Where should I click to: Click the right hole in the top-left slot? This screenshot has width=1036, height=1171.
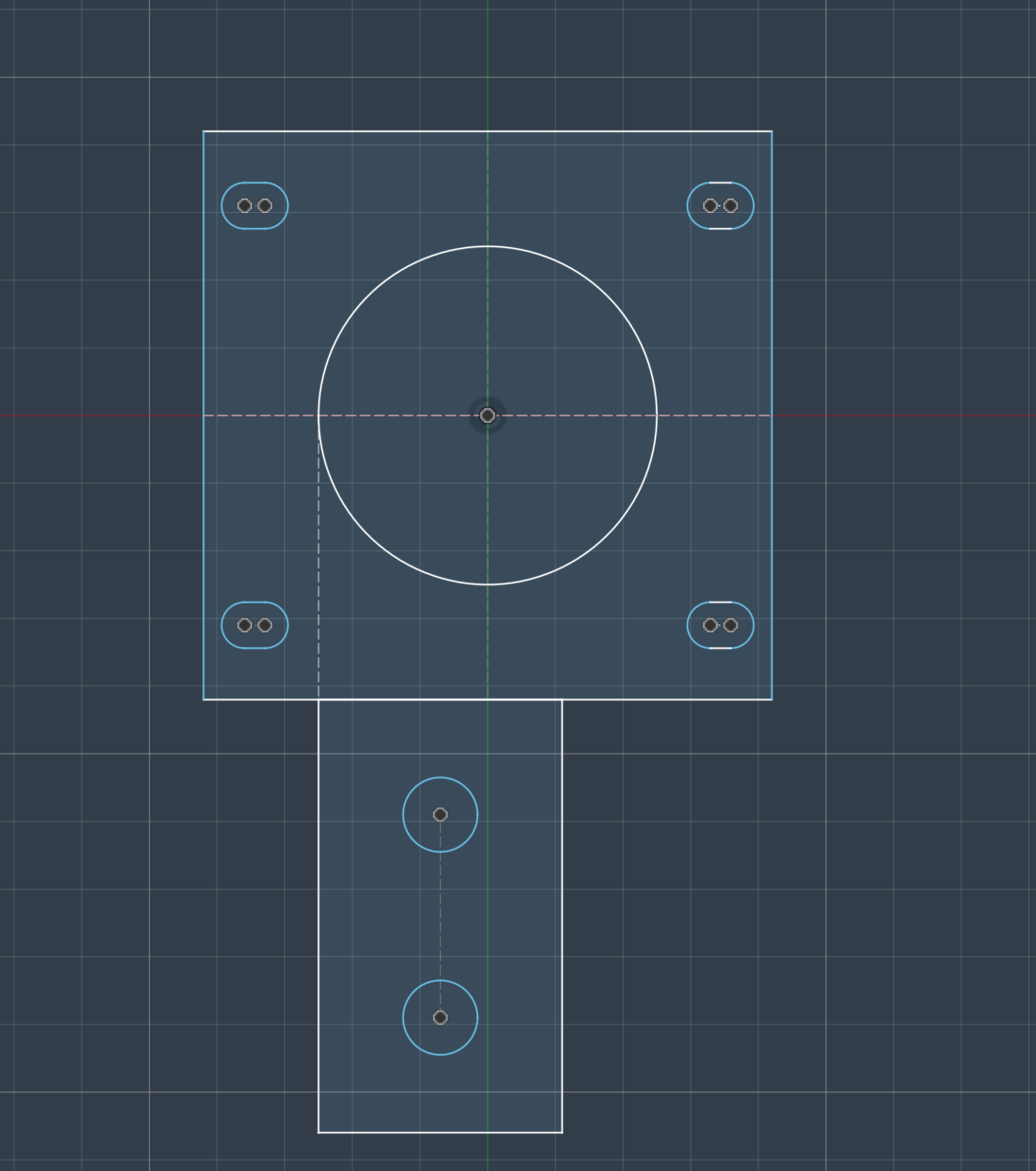tap(263, 203)
